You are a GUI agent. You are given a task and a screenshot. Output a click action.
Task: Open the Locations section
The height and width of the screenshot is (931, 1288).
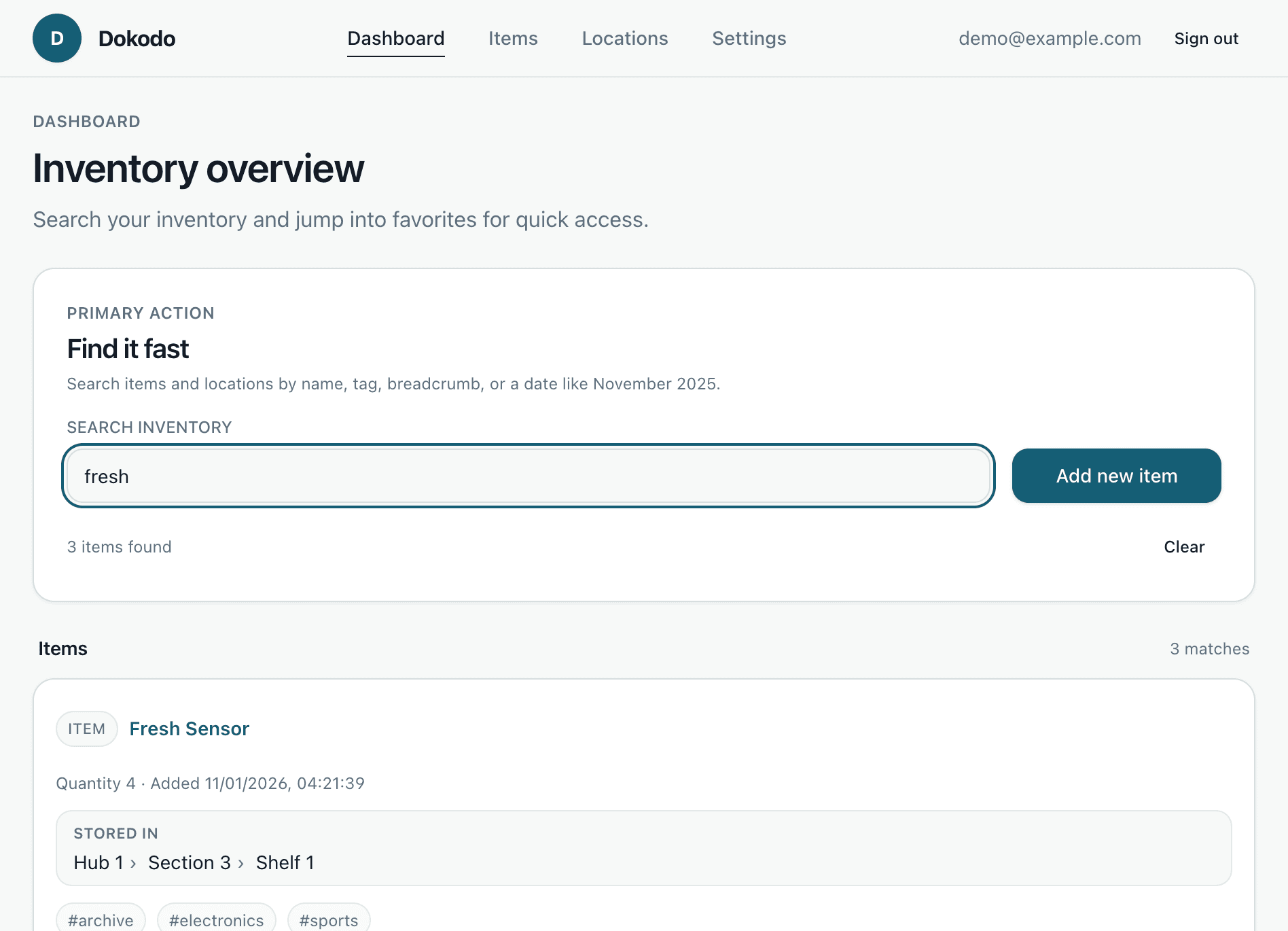624,39
